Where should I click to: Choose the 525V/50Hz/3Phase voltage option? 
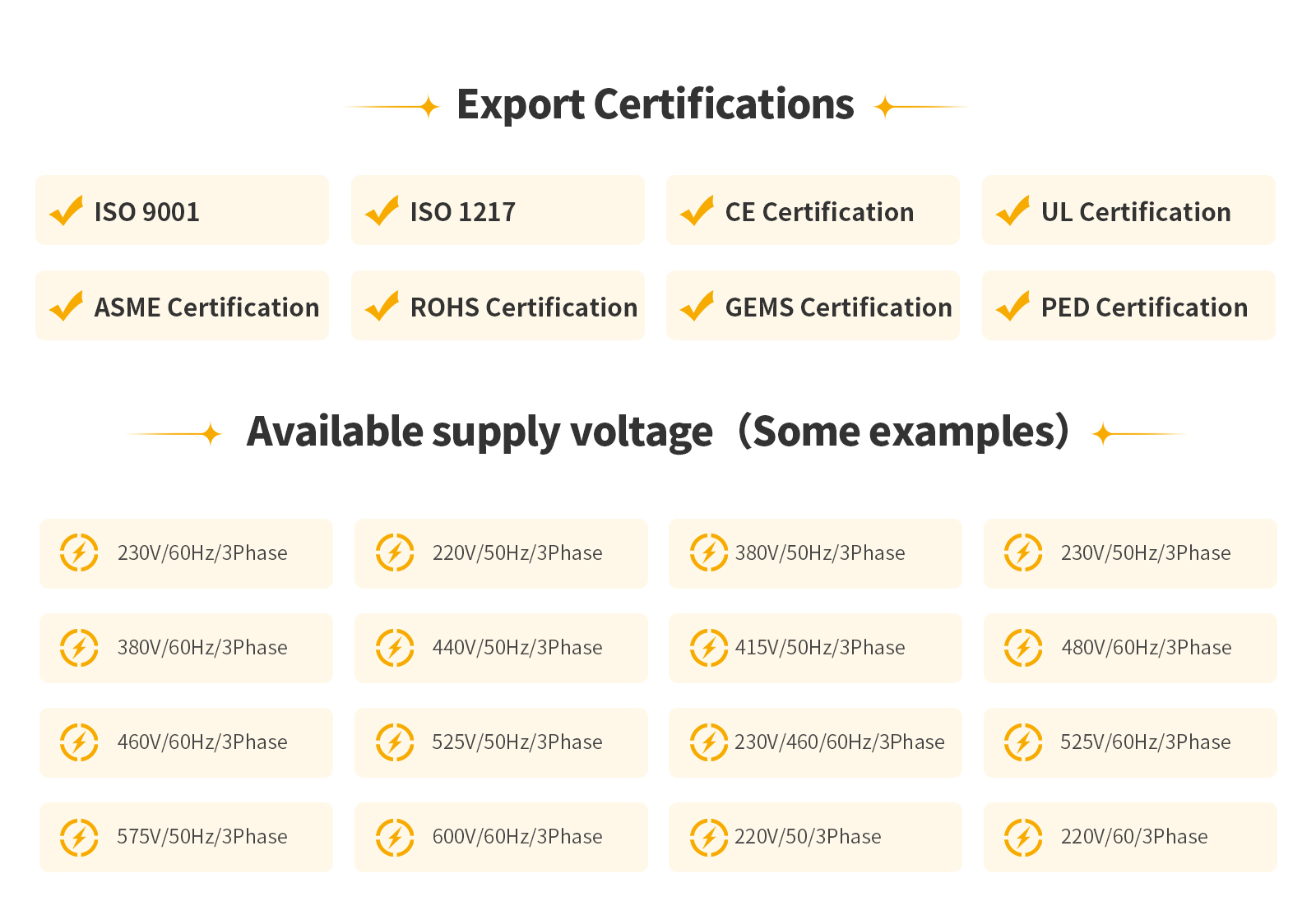point(517,742)
